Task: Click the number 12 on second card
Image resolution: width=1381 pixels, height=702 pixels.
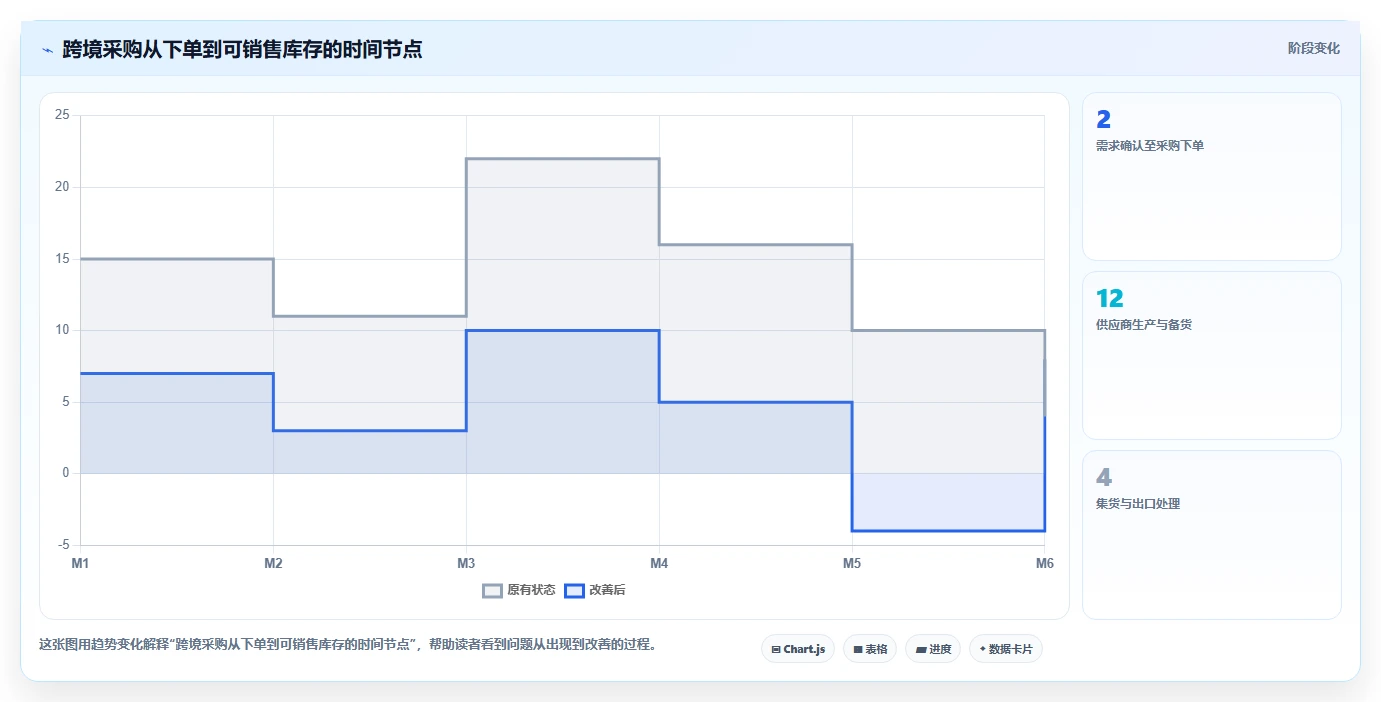Action: pyautogui.click(x=1110, y=298)
